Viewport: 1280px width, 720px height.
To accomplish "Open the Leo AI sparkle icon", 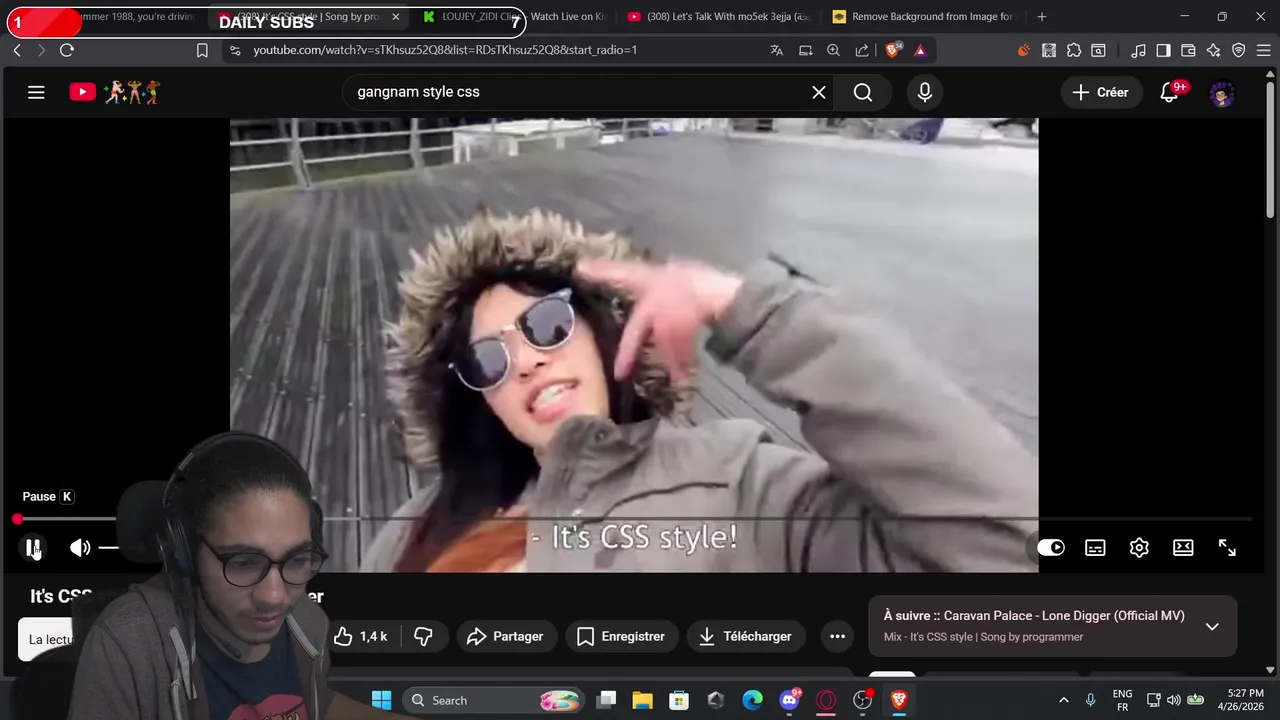I will 1213,50.
